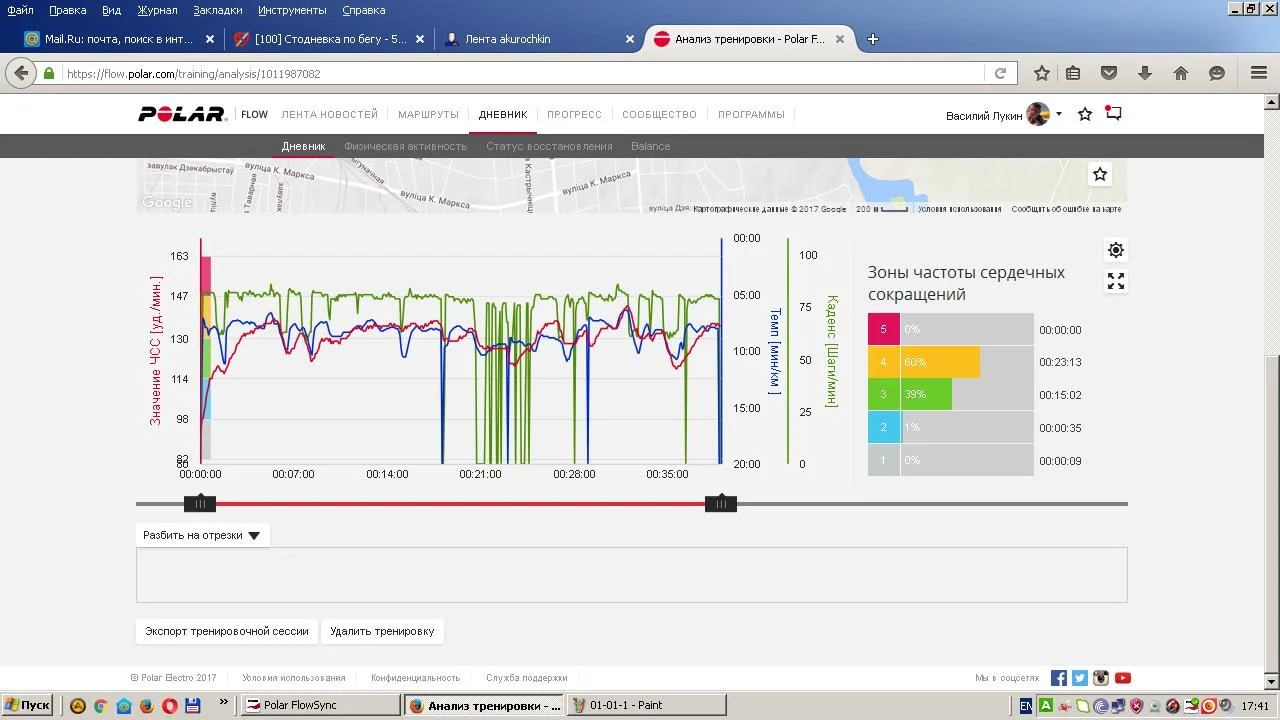Click 'Экспорт тренировочной сессии' button
This screenshot has width=1280, height=720.
pyautogui.click(x=227, y=631)
